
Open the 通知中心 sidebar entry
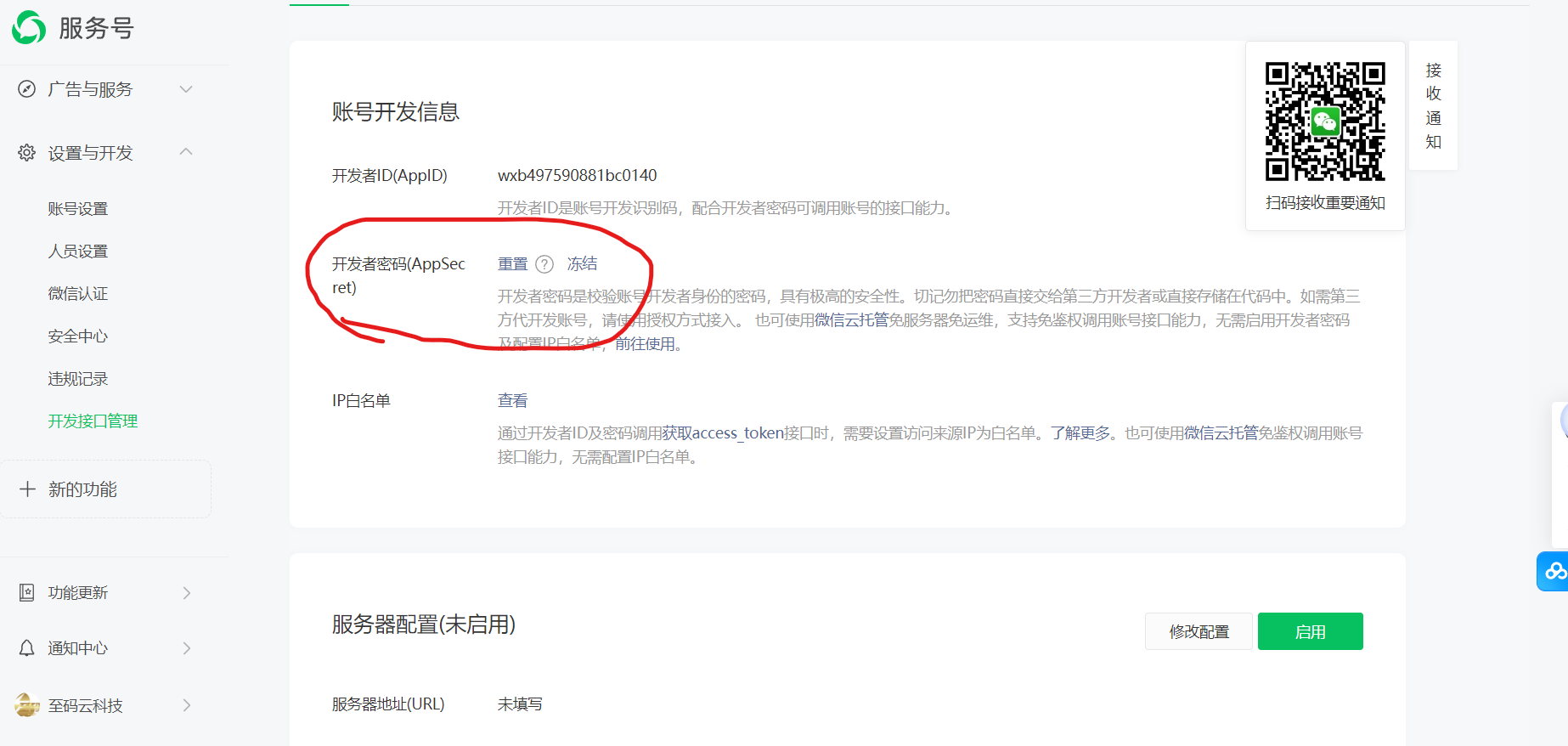[78, 648]
